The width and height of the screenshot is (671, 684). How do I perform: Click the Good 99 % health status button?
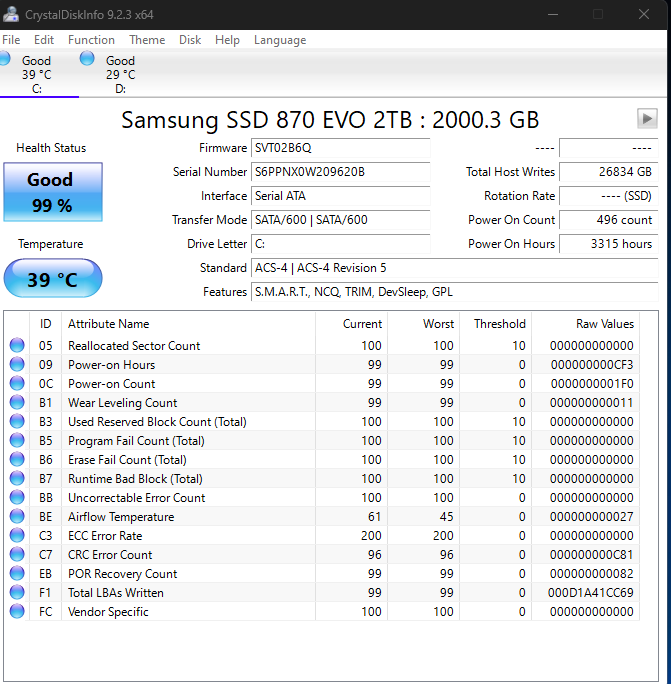53,192
